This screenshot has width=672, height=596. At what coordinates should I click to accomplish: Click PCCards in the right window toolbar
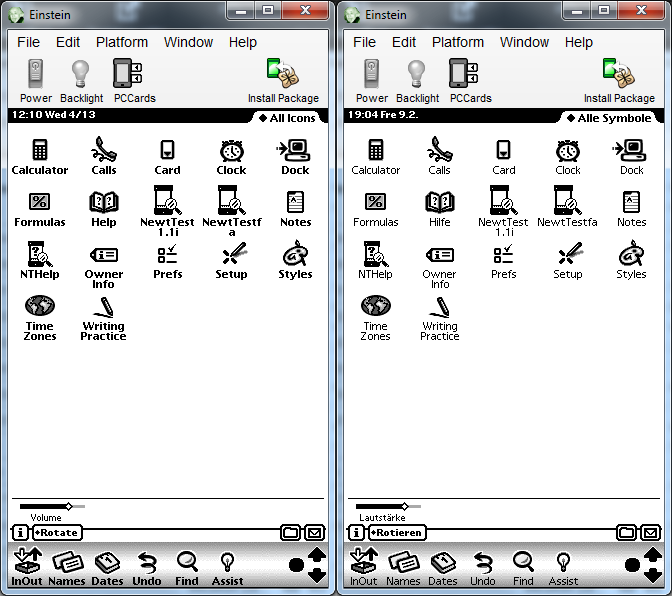[x=471, y=81]
